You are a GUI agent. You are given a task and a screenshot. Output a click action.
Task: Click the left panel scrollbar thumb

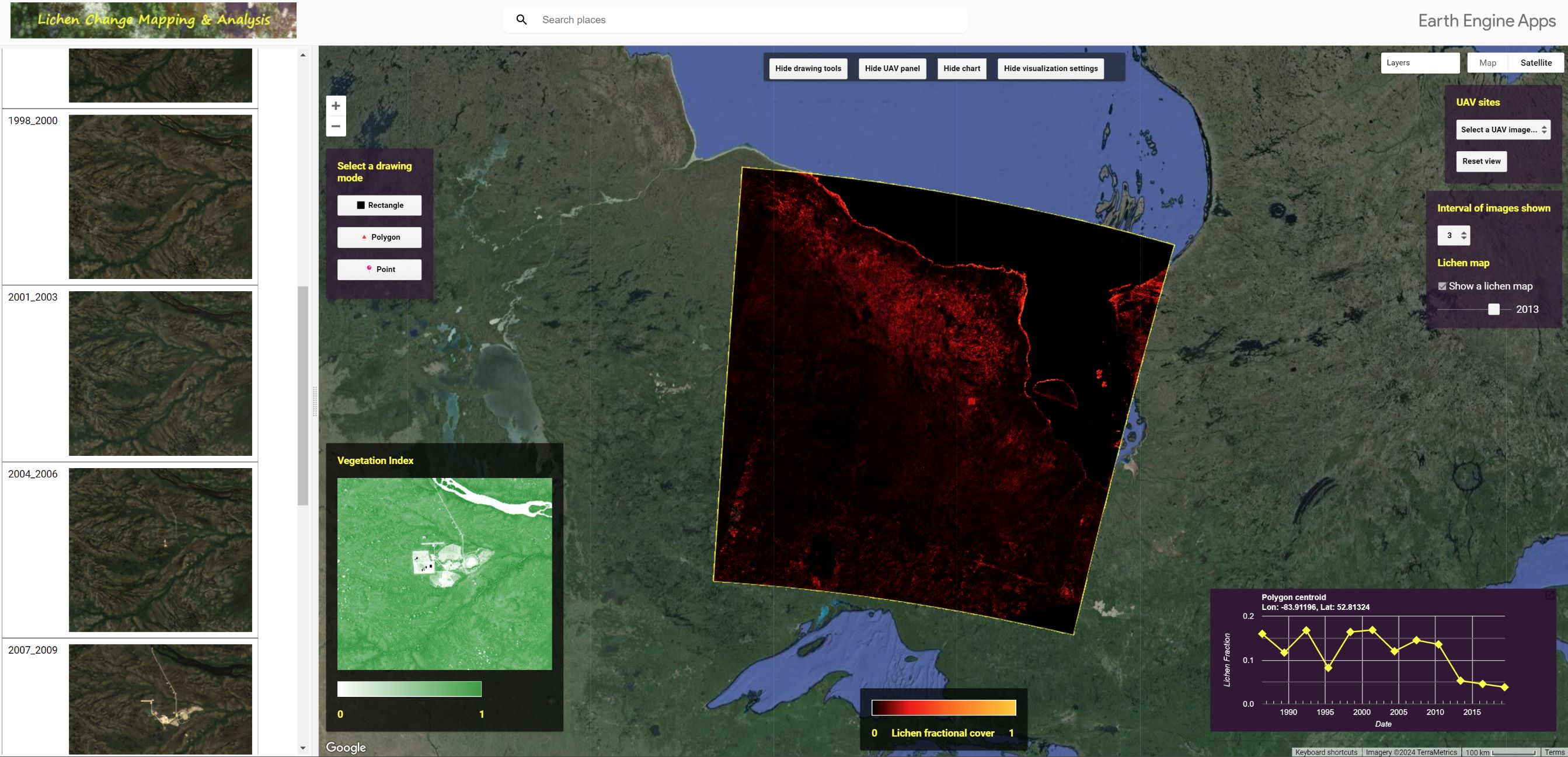click(302, 396)
